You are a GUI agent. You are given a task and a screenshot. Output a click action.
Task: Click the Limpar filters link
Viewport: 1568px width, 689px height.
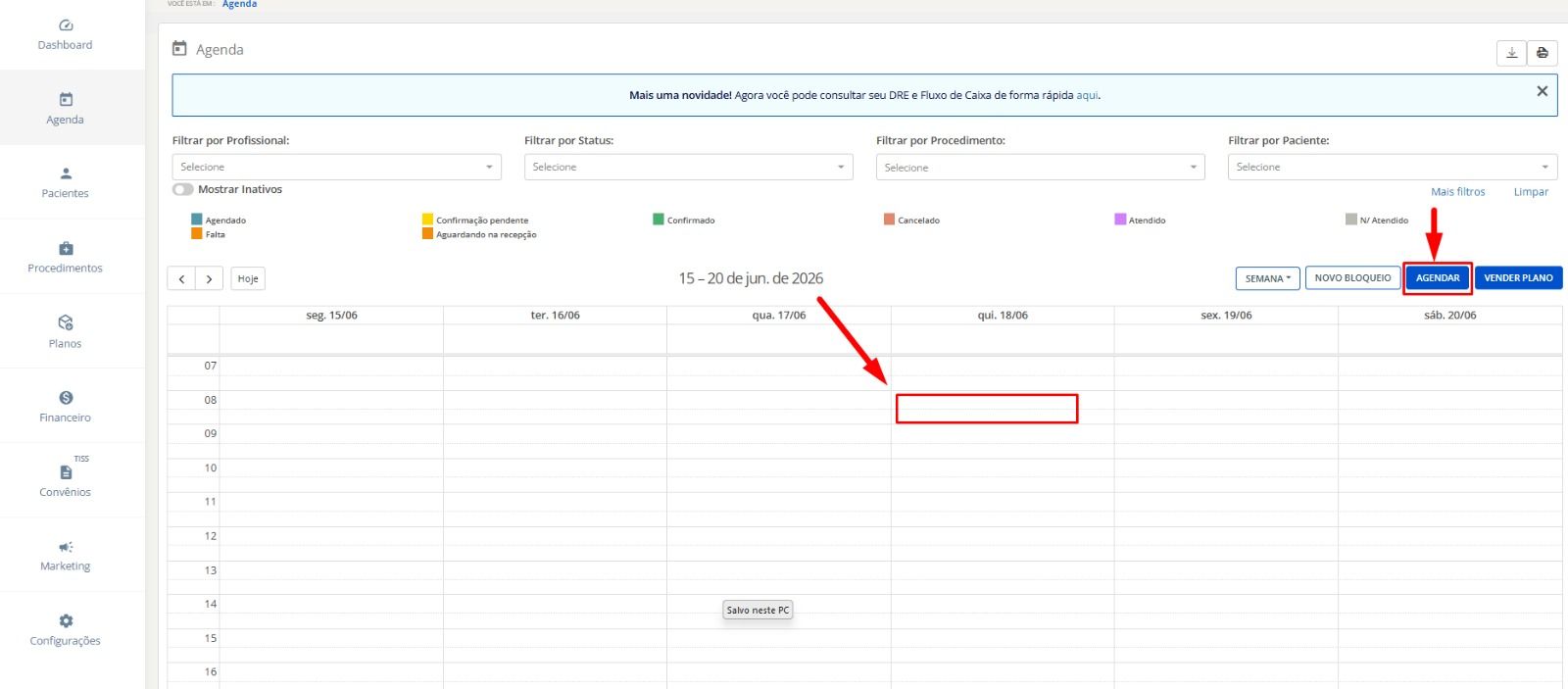(1531, 192)
